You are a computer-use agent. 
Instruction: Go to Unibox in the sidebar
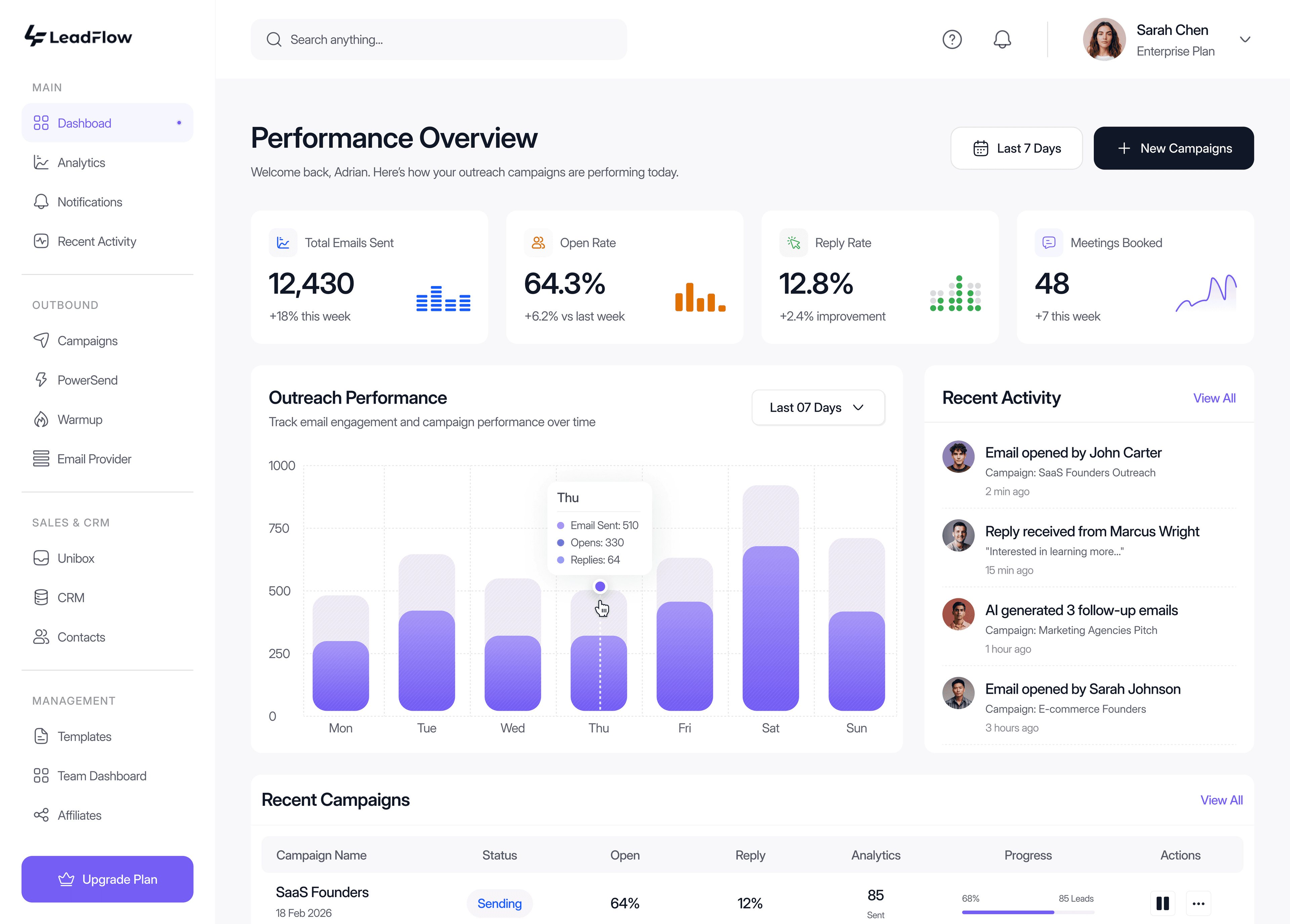click(76, 558)
